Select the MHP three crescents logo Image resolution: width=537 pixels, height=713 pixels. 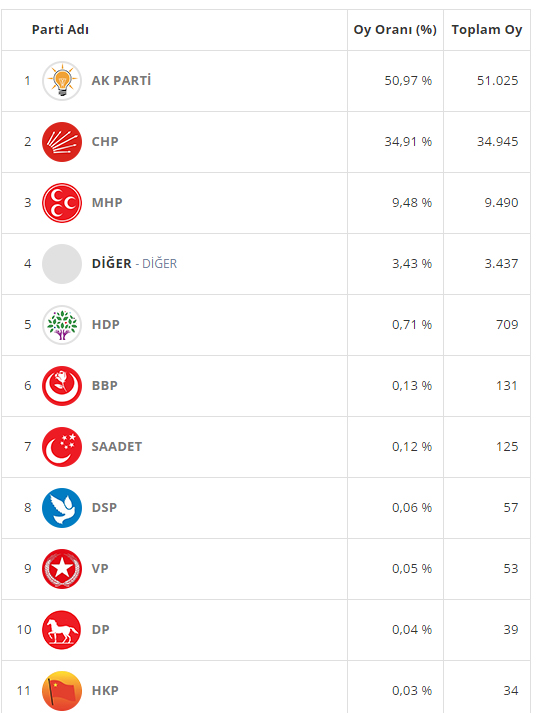tap(62, 203)
